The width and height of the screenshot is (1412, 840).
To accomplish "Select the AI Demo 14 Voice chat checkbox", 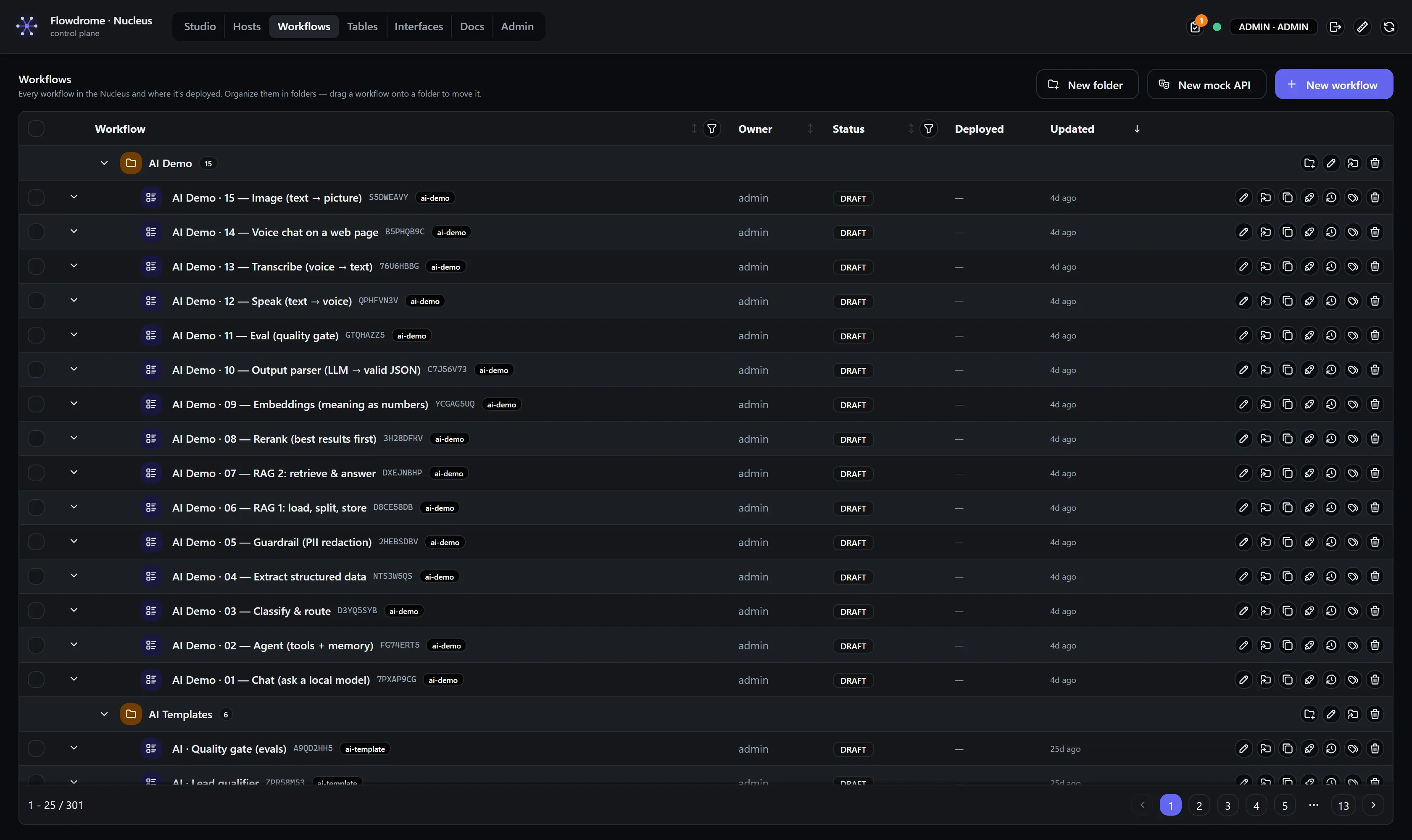I will [36, 232].
